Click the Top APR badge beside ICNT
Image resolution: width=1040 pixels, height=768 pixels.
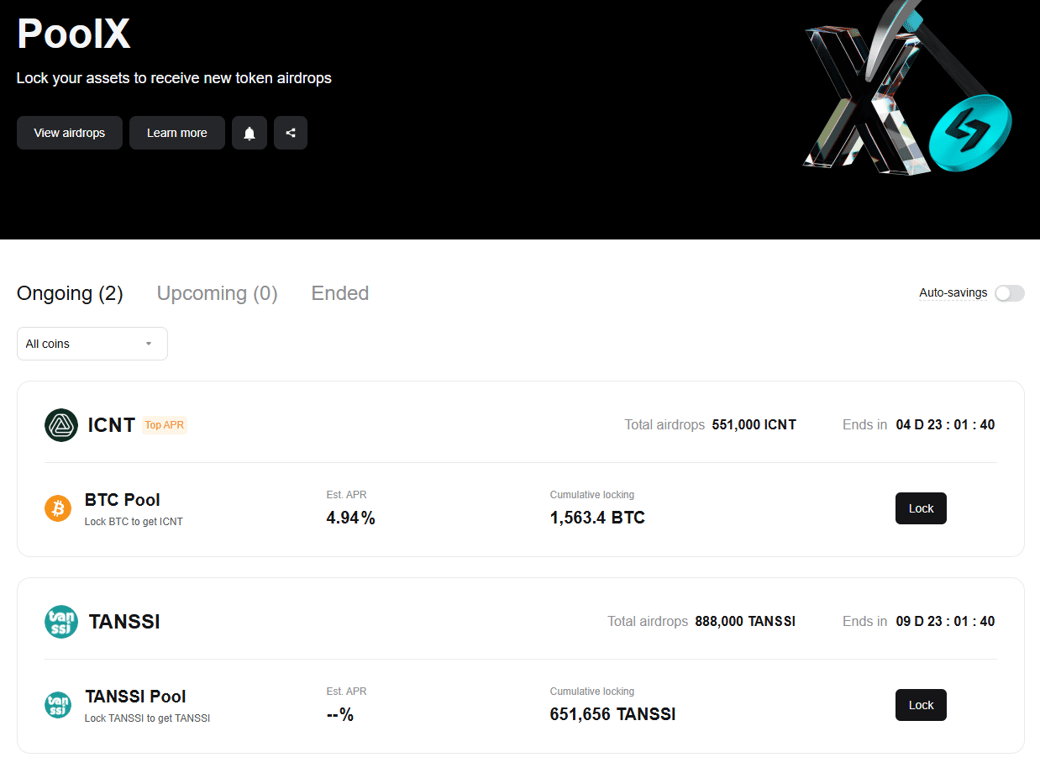[164, 424]
